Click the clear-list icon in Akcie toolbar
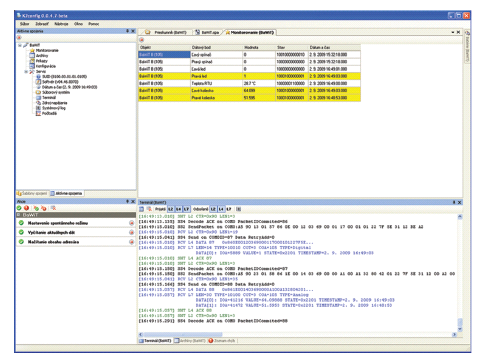This screenshot has width=480, height=360. pos(53,208)
